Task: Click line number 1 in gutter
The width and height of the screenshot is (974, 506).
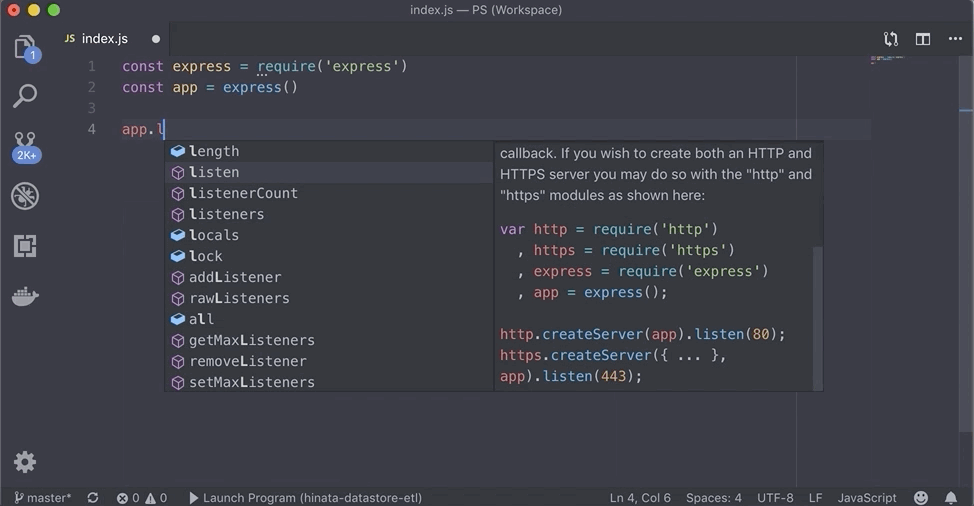Action: pos(91,66)
